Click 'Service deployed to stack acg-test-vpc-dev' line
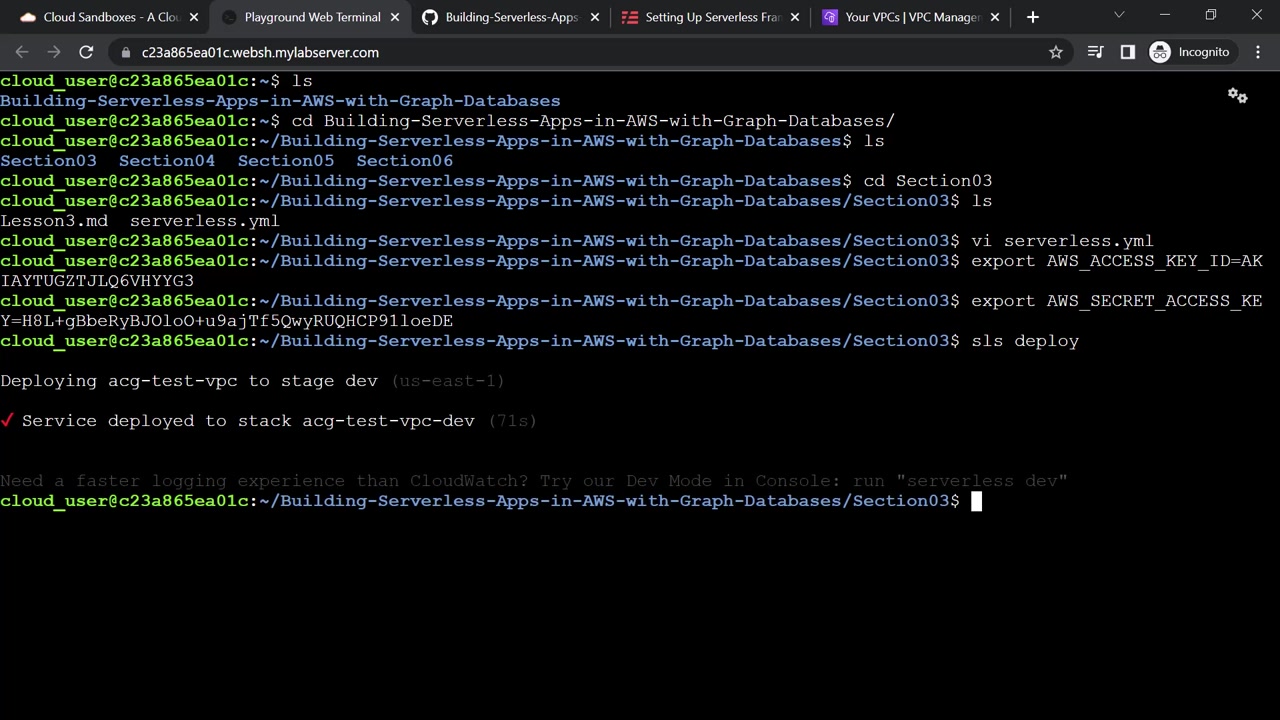1280x720 pixels. point(269,421)
